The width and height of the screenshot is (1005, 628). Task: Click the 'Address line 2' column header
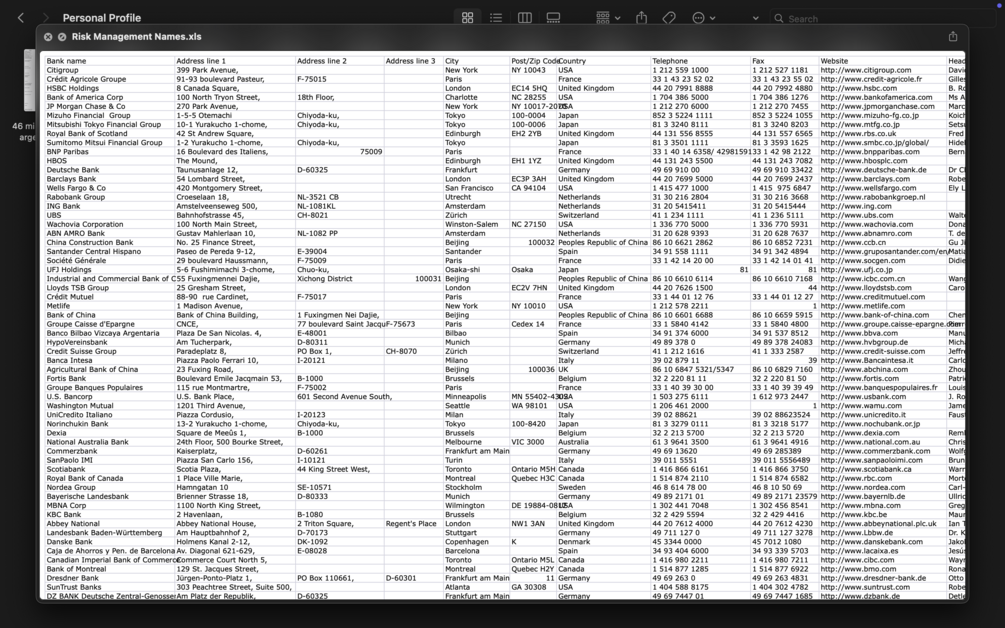pos(321,61)
